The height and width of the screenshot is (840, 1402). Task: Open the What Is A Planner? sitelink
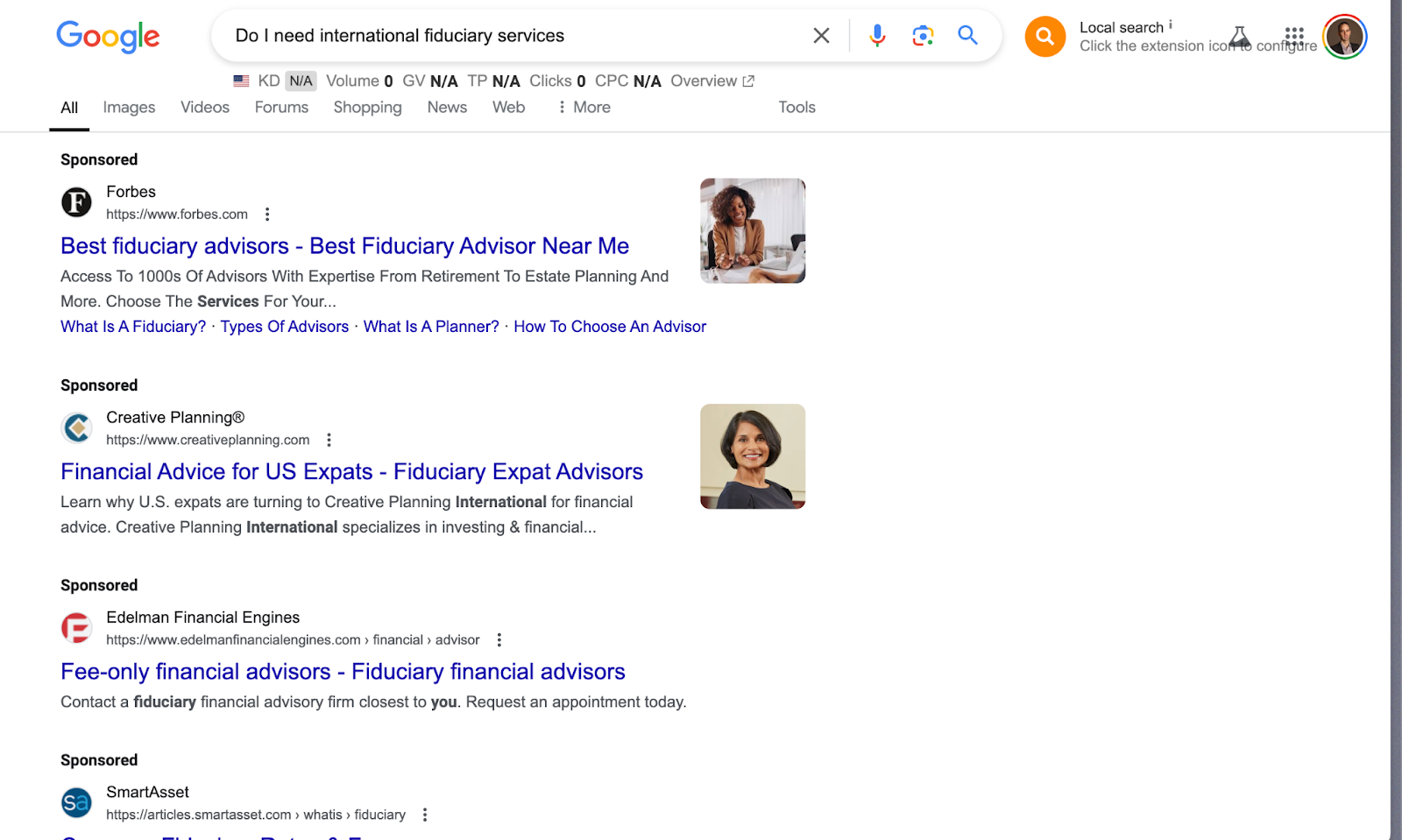pos(431,327)
